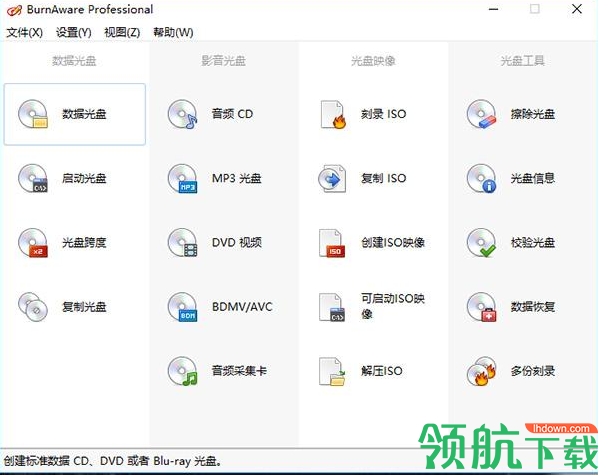Click the 校验光盘 label text
598x476 pixels.
(x=533, y=243)
